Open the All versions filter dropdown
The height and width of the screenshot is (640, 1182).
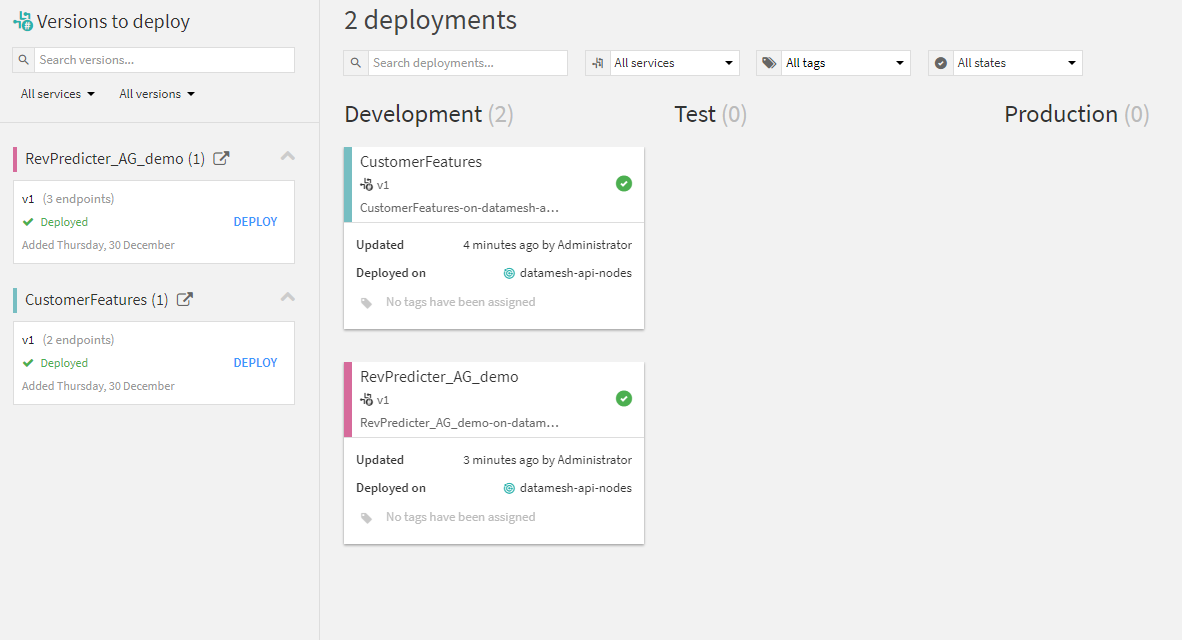(157, 94)
